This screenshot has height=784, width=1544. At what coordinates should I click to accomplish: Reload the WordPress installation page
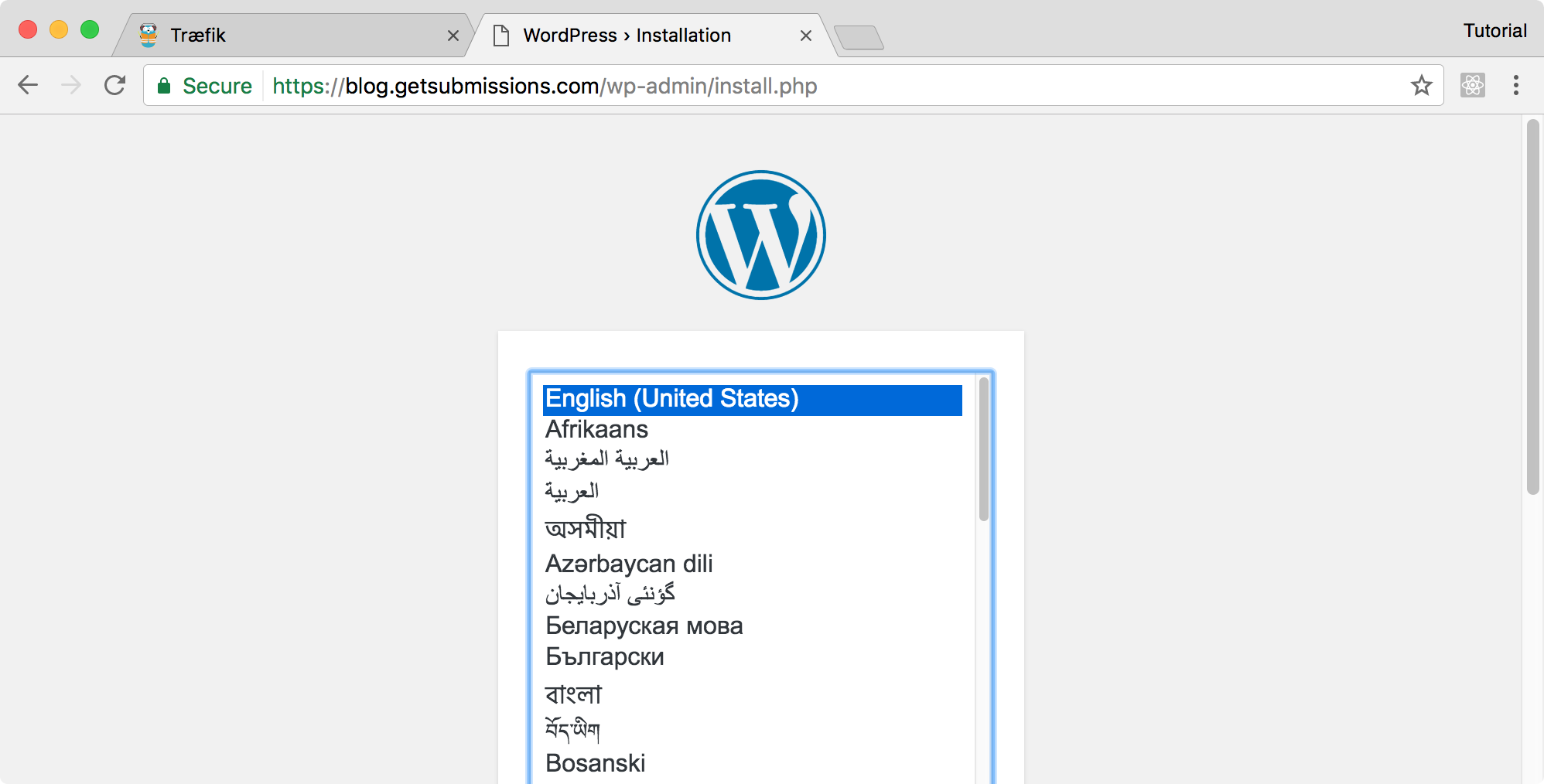click(115, 85)
